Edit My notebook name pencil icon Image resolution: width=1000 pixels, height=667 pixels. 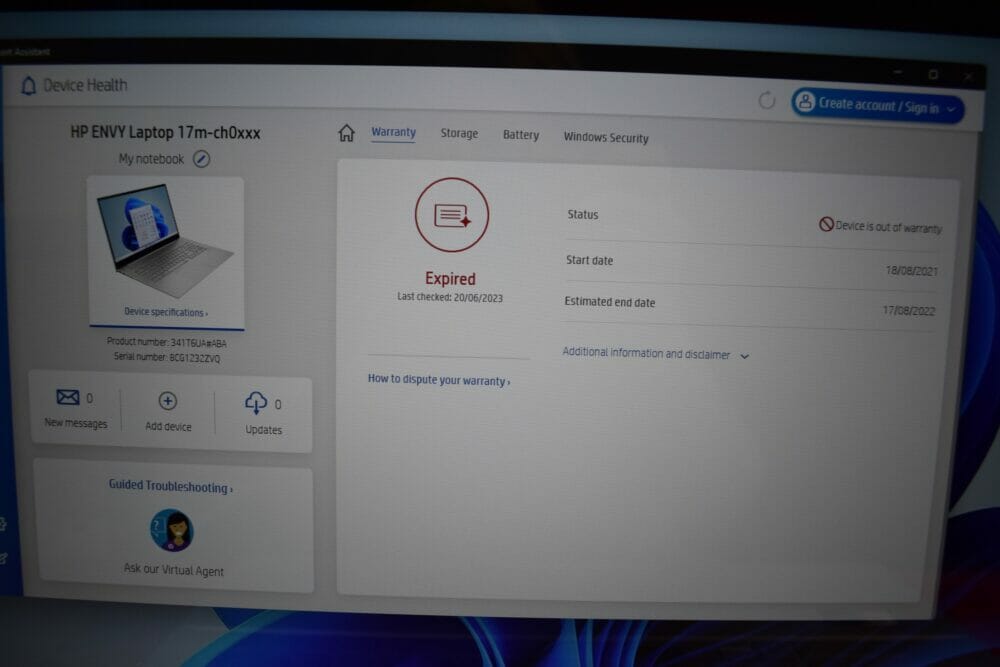click(202, 159)
